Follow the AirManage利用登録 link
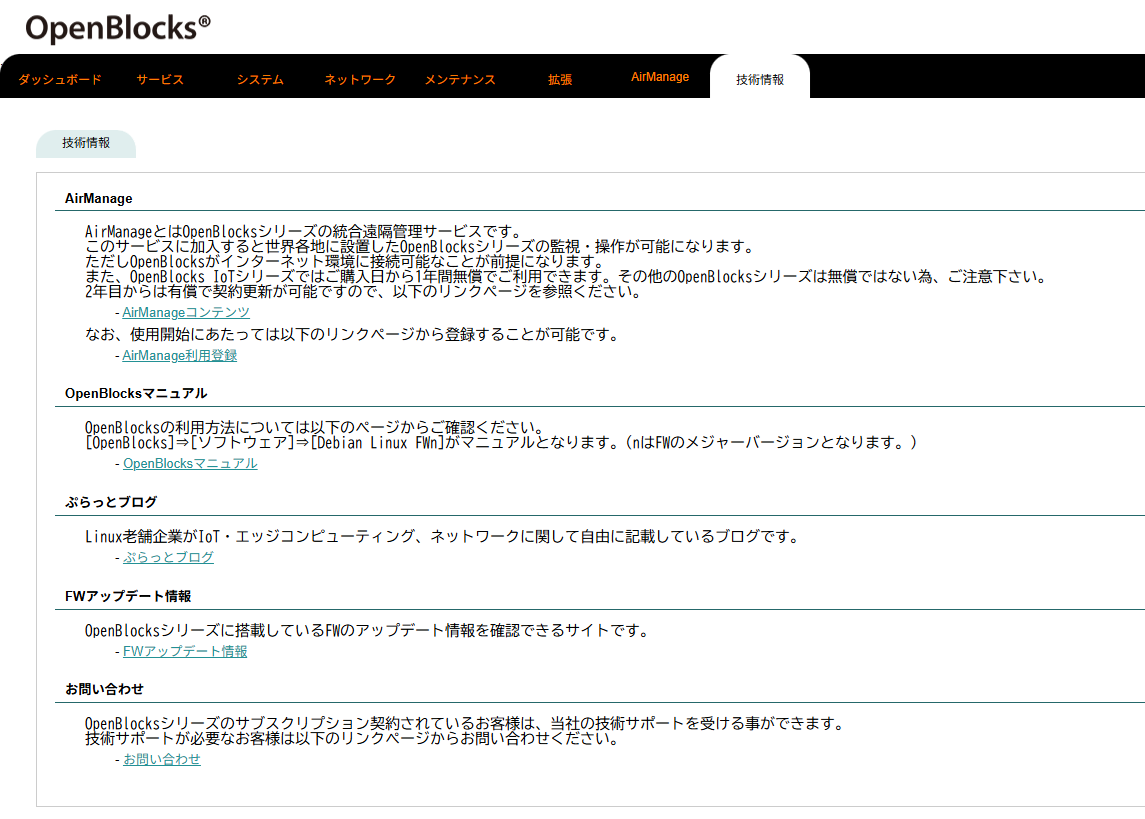 180,355
